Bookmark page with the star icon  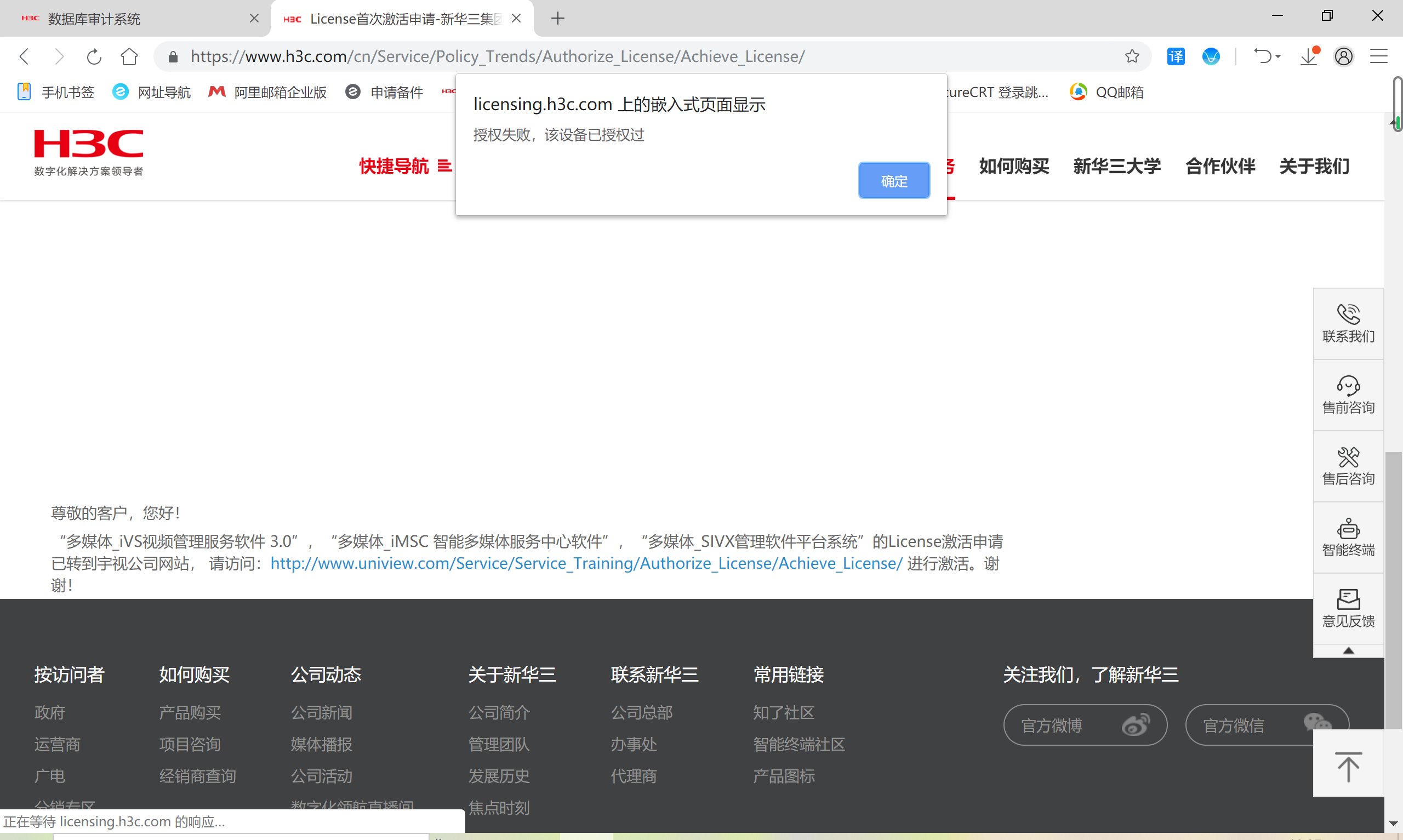click(1132, 56)
